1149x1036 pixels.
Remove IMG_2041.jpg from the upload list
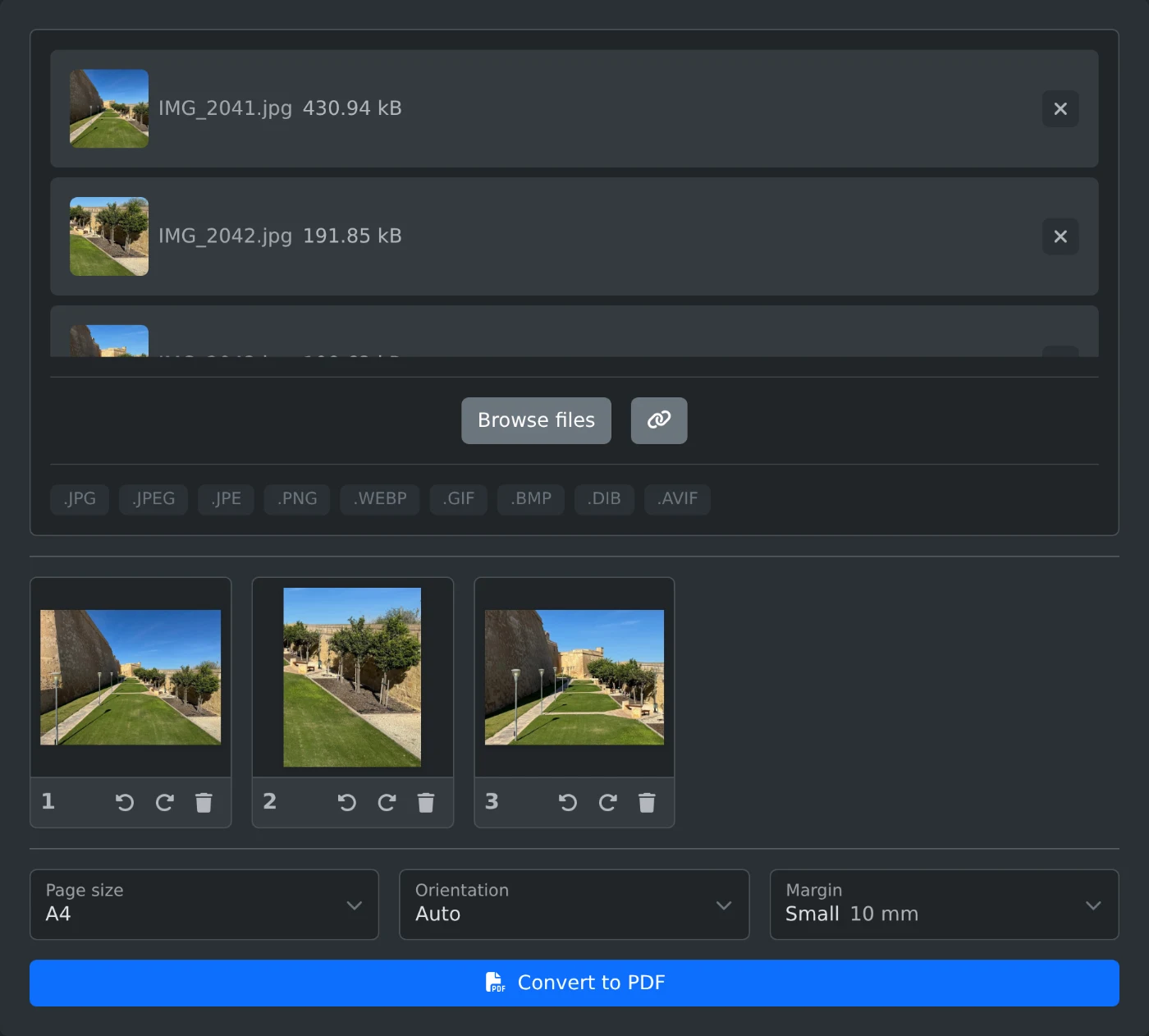(x=1060, y=108)
